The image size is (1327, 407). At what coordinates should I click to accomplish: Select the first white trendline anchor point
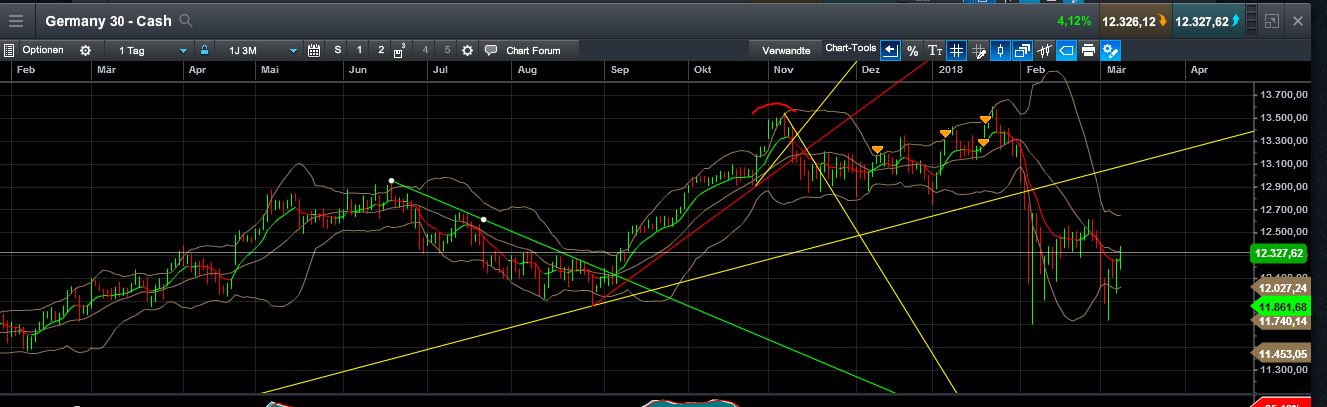coord(391,181)
